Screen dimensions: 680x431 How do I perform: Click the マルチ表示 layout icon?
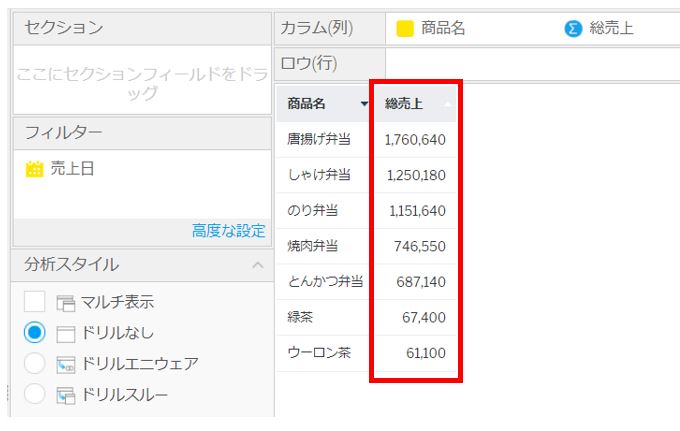point(67,302)
